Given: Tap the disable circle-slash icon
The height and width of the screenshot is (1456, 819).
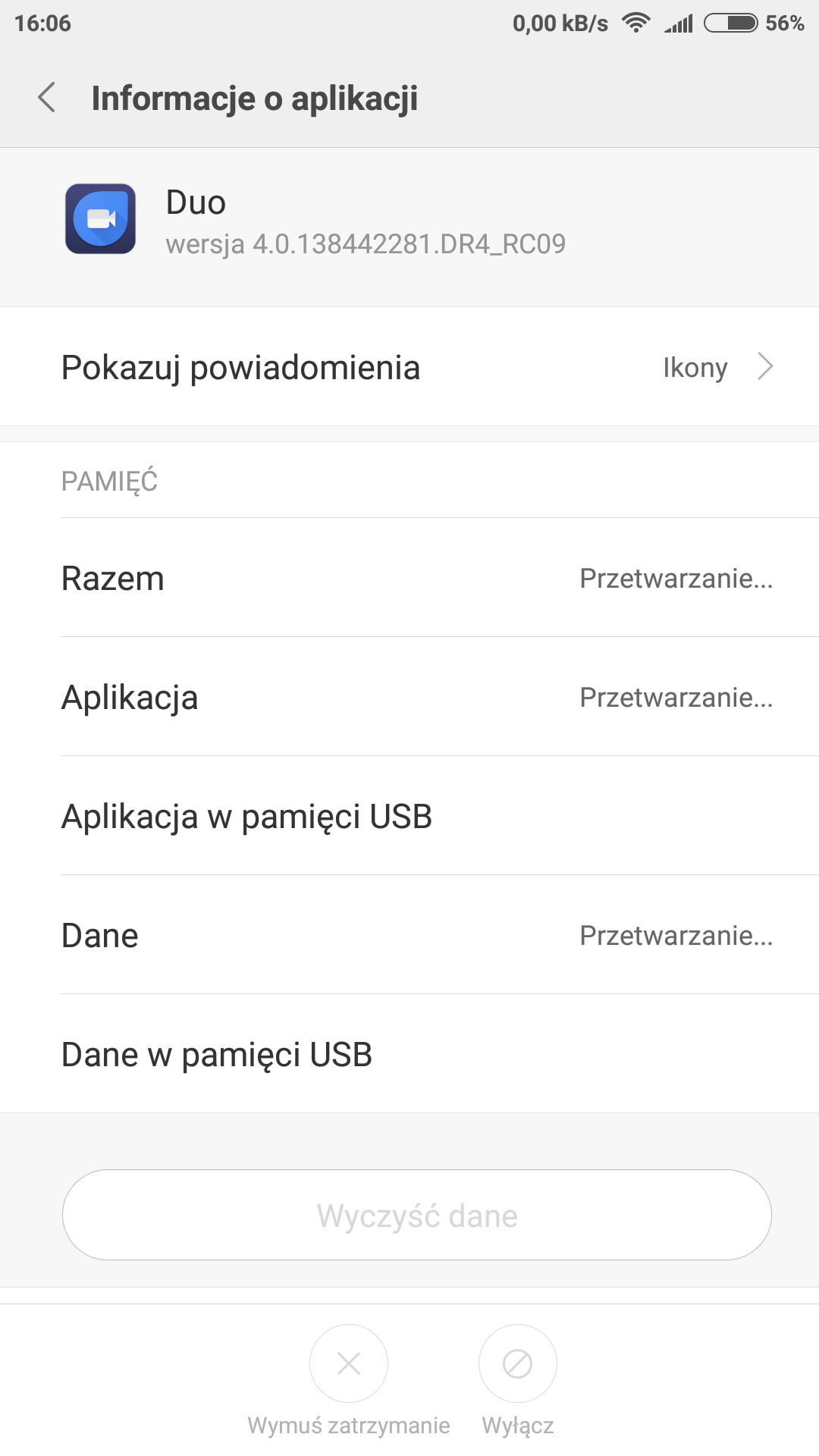Looking at the screenshot, I should coord(518,1363).
